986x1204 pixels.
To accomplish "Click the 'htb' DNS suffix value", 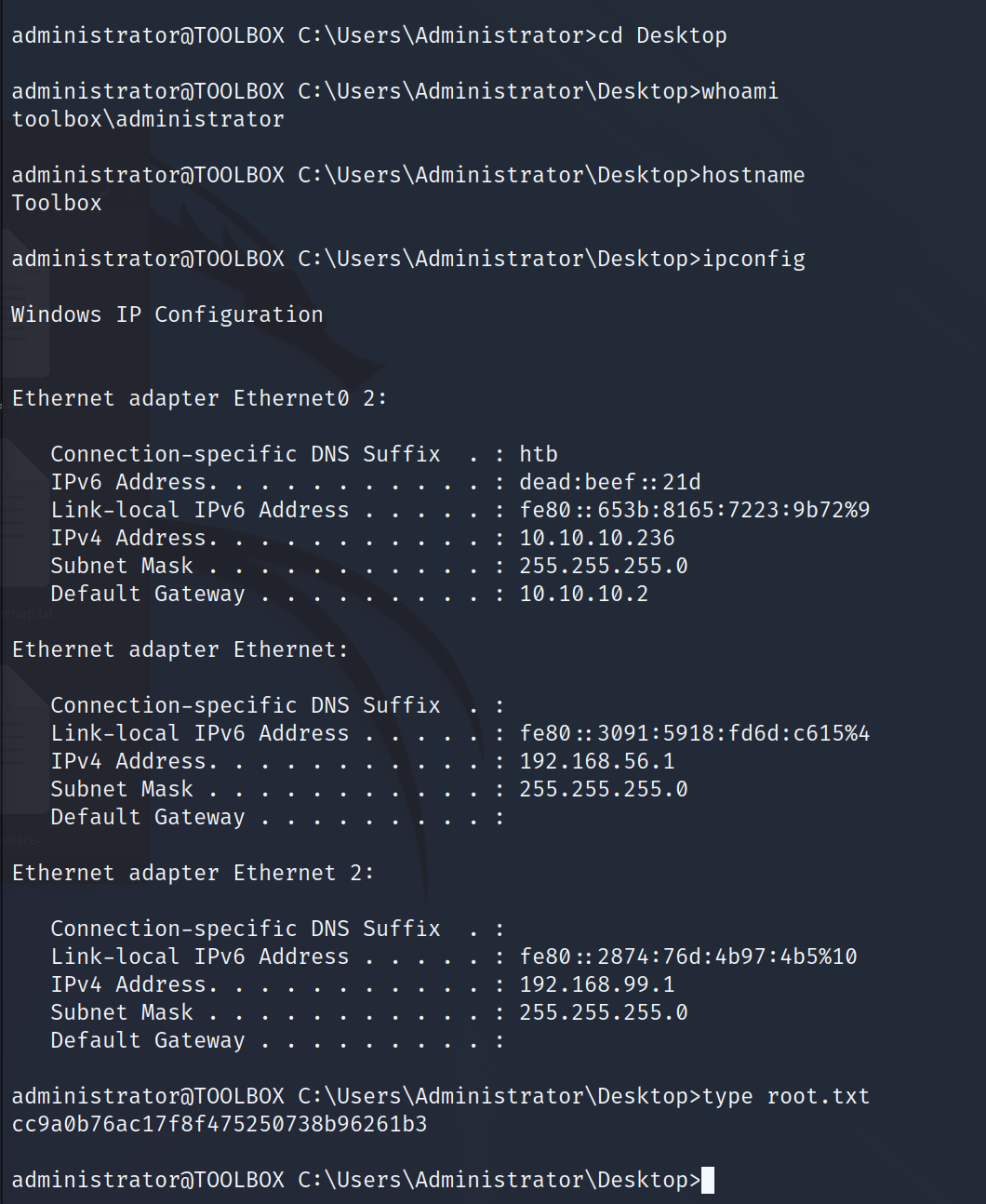I will click(539, 455).
